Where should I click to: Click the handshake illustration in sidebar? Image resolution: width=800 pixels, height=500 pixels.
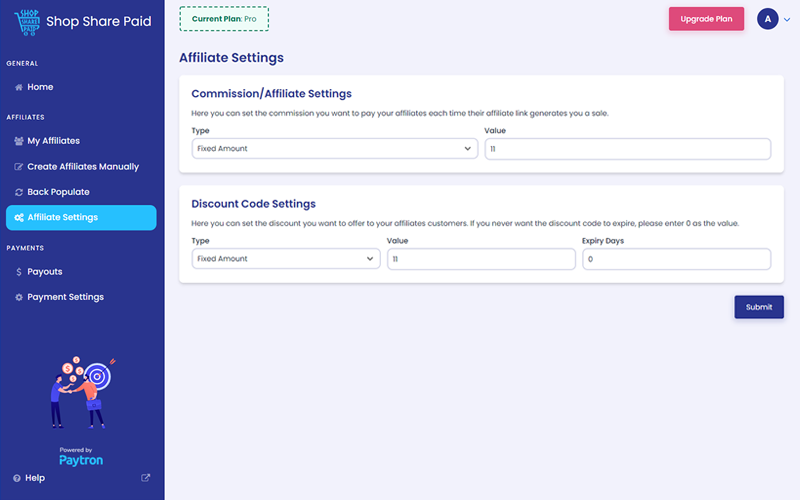(x=82, y=392)
